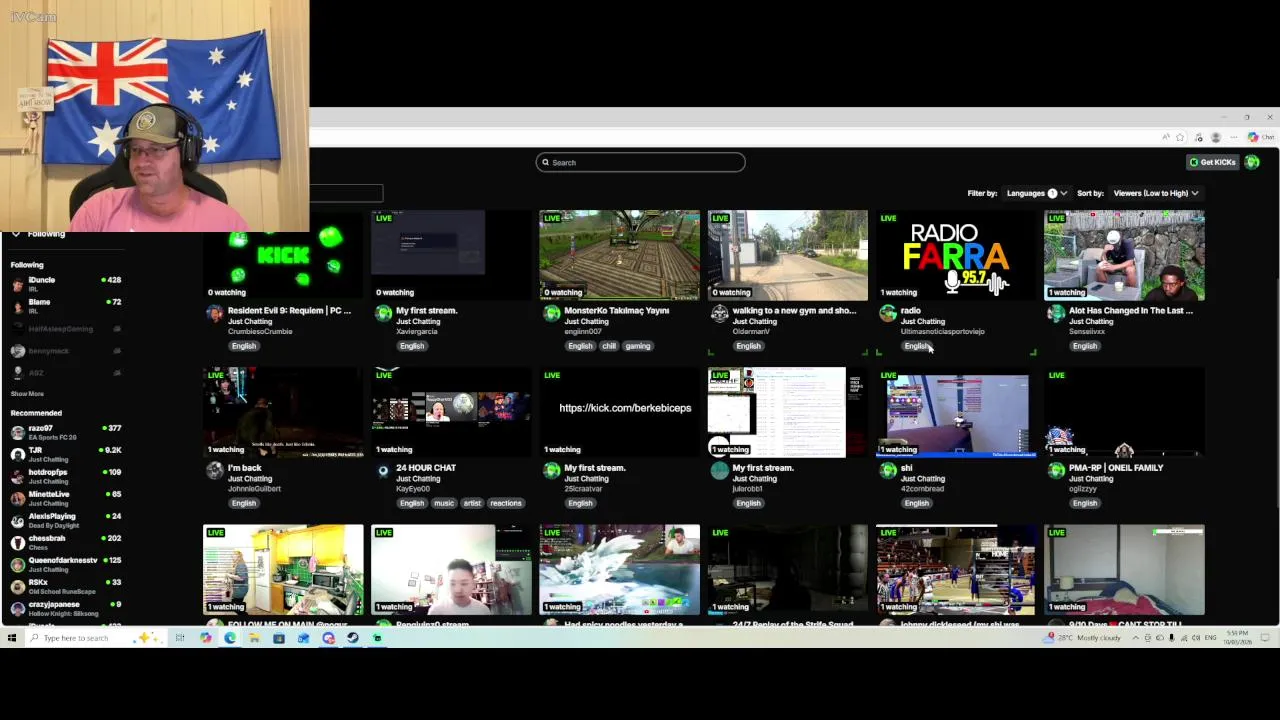Click the 'gaming' tag on MonsterKo stream
The image size is (1280, 720).
pos(637,346)
